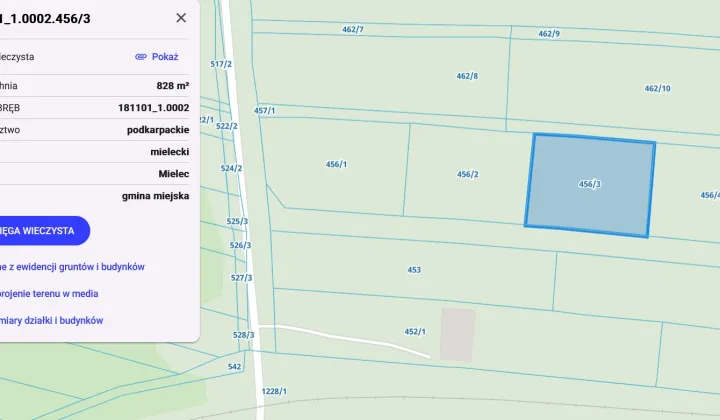Click the Pokaż link with paperclip icon
The height and width of the screenshot is (420, 720).
157,56
